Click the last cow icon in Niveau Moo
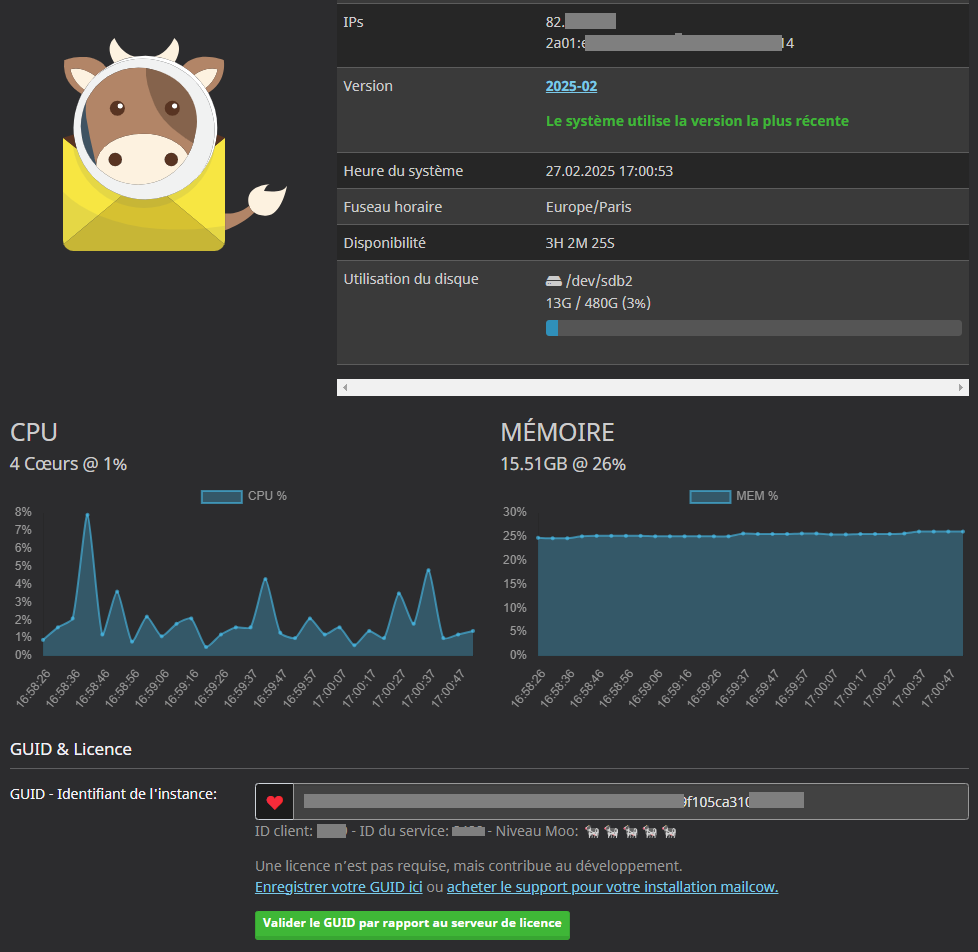Screen dimensions: 978x952 pyautogui.click(x=669, y=832)
